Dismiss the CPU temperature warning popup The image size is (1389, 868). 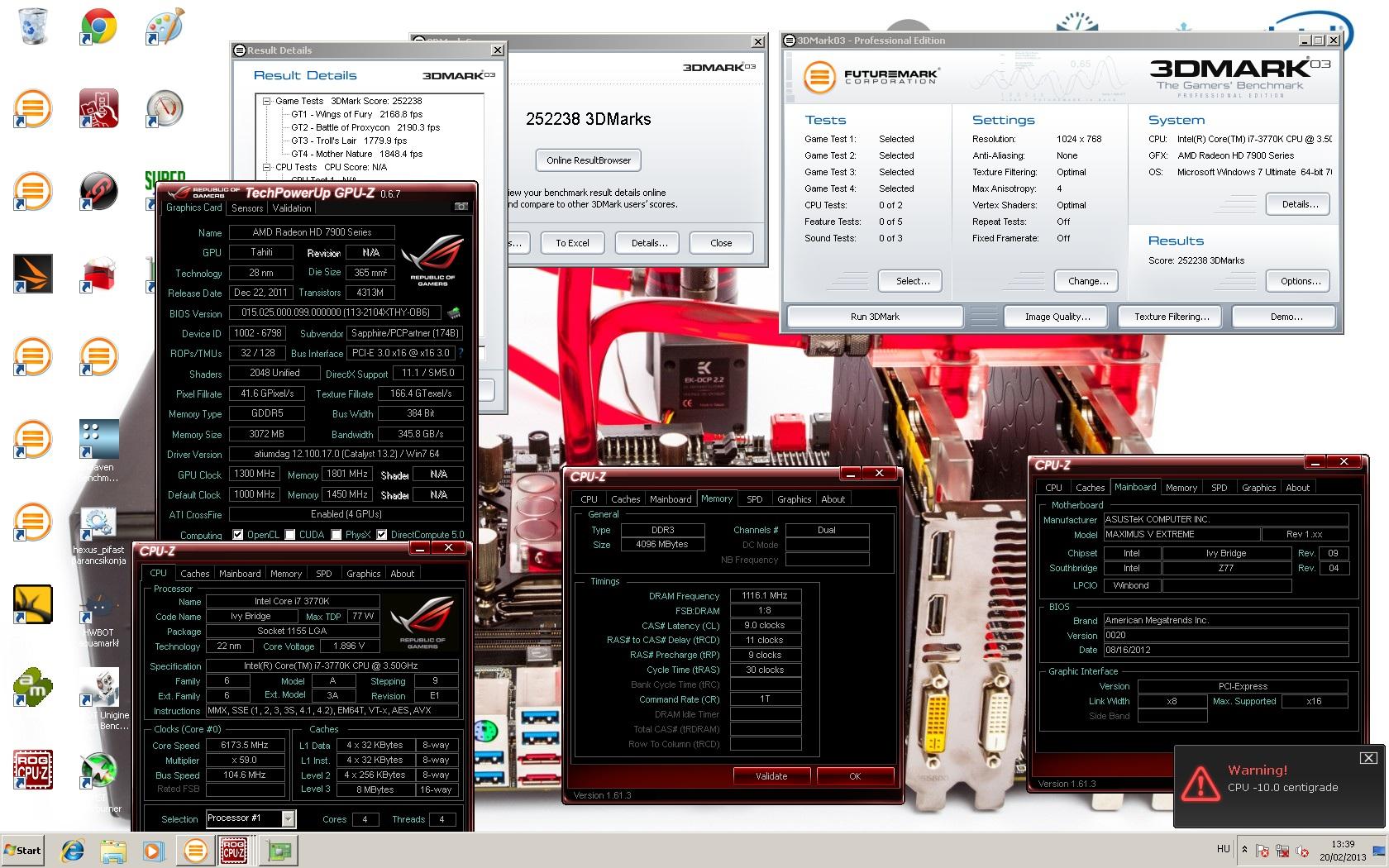(1368, 757)
